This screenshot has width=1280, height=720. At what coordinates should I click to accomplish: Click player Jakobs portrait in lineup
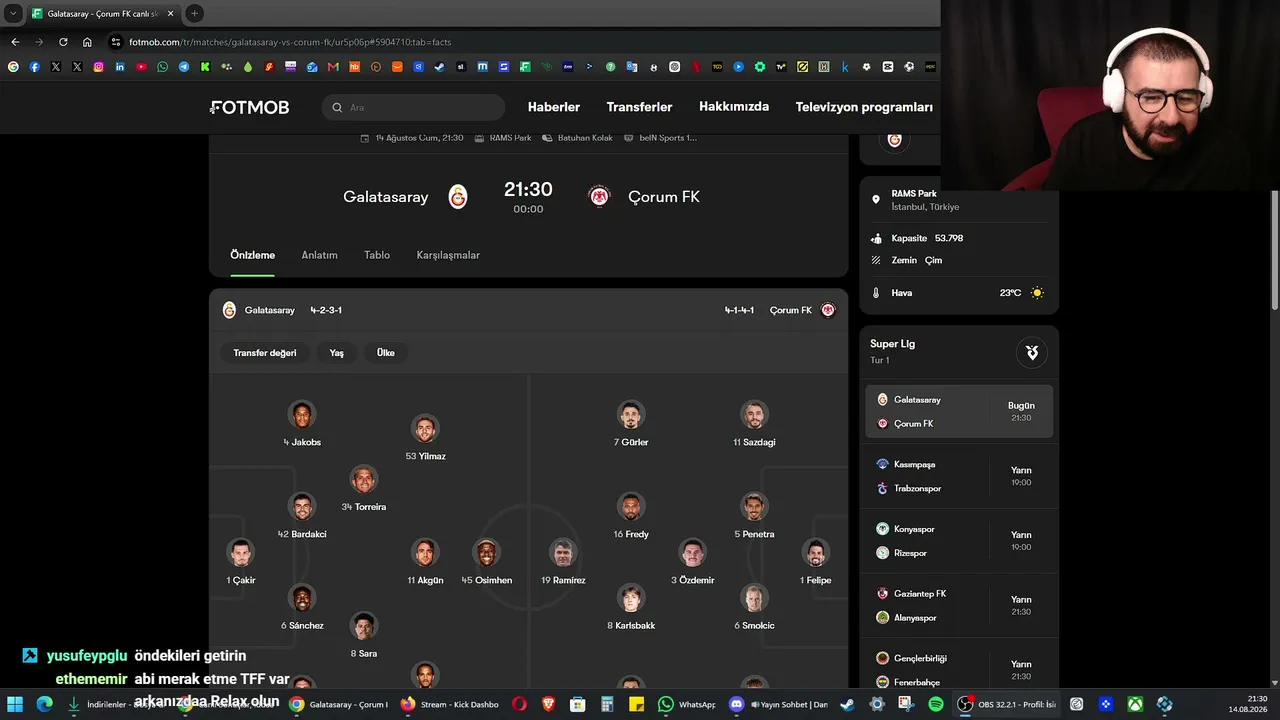302,415
